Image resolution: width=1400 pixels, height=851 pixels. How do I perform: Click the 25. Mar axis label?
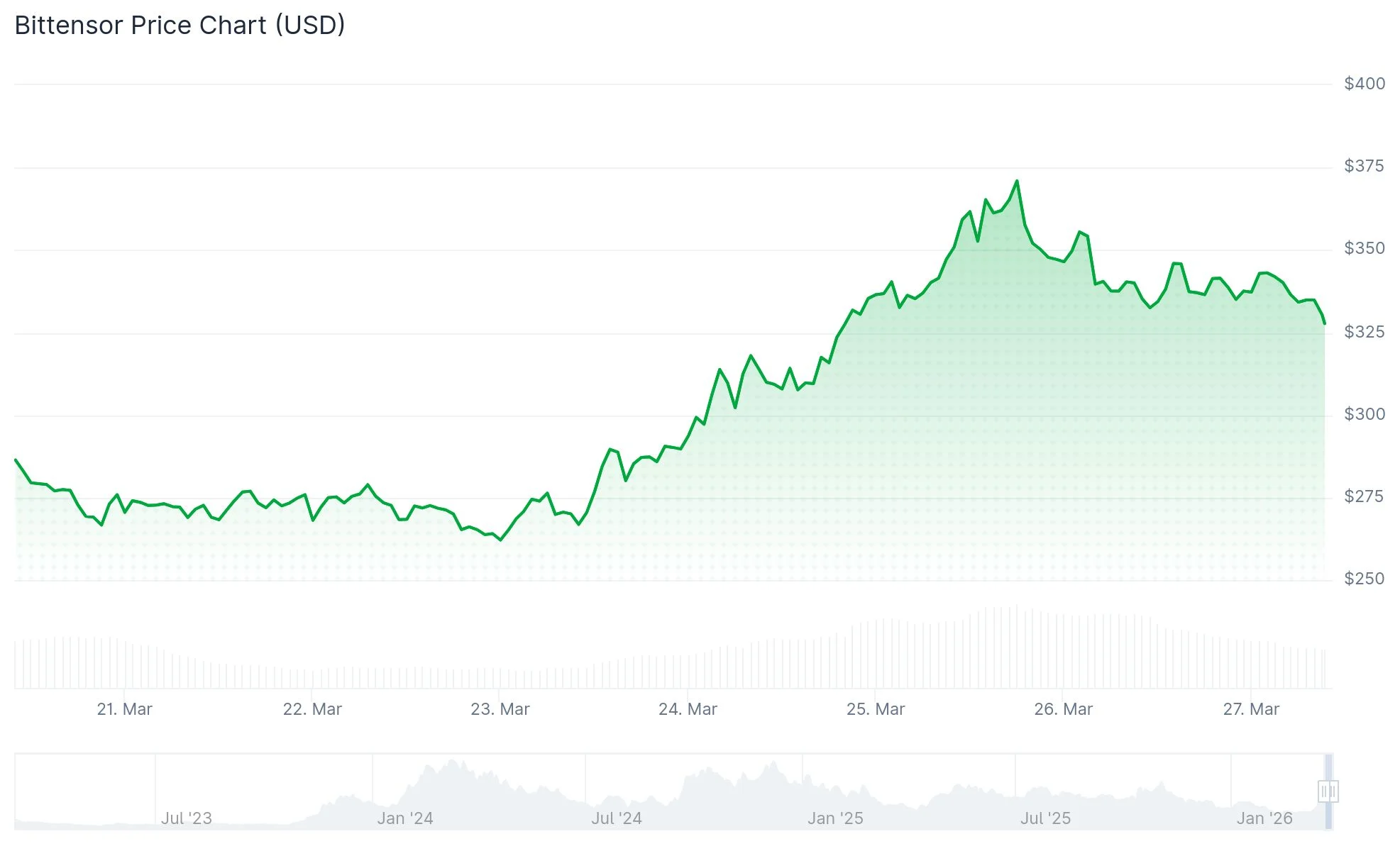(x=876, y=709)
